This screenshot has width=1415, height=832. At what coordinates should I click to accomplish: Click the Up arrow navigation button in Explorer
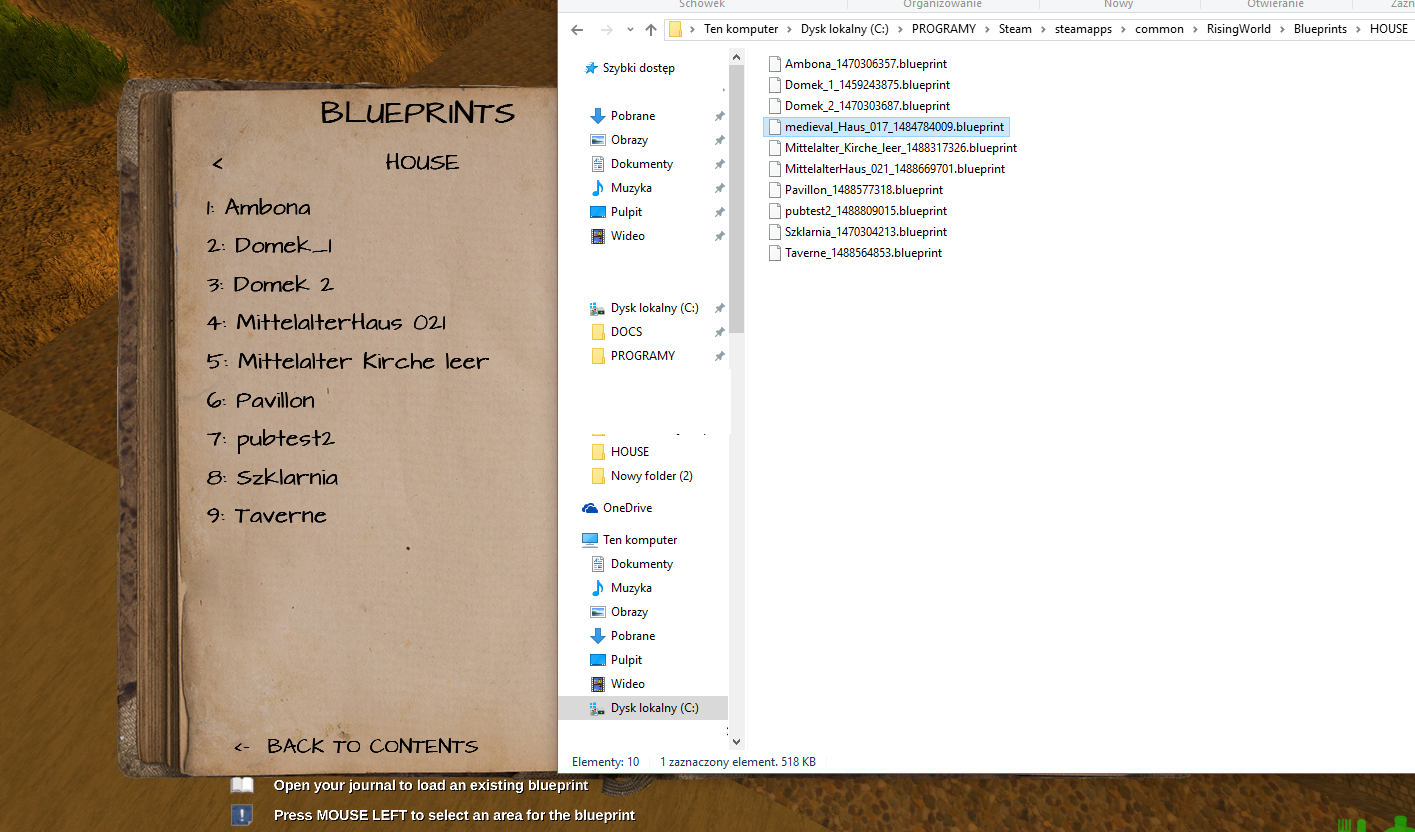[651, 30]
